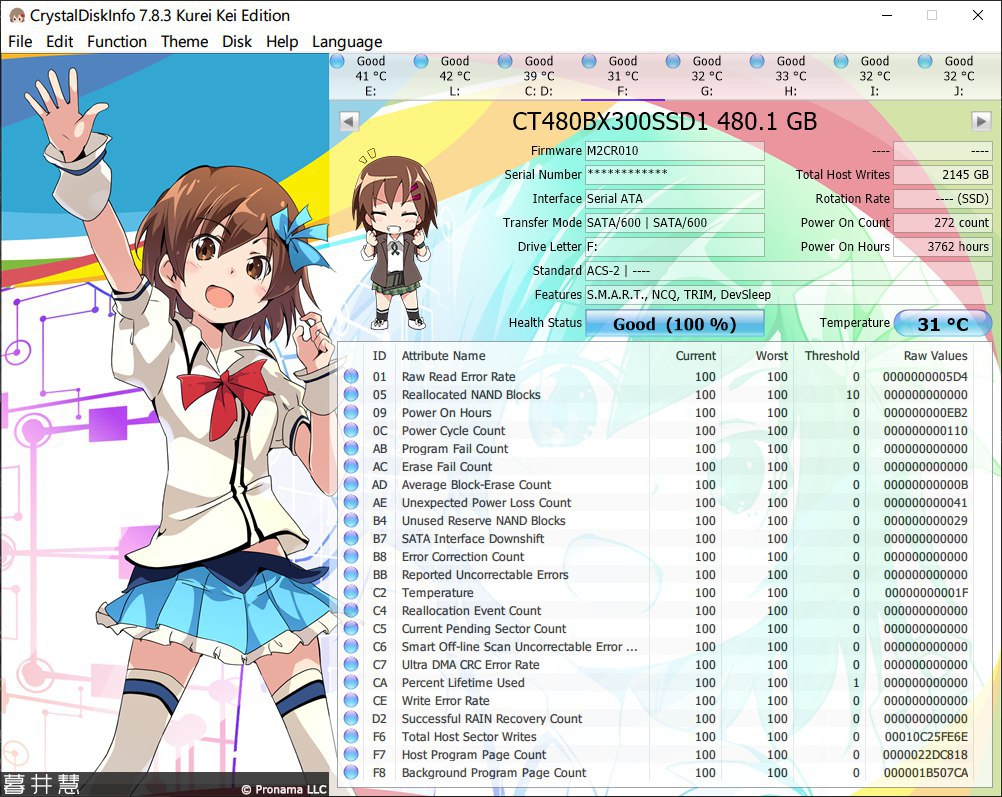This screenshot has width=1002, height=797.
Task: Open the File menu
Action: click(20, 42)
